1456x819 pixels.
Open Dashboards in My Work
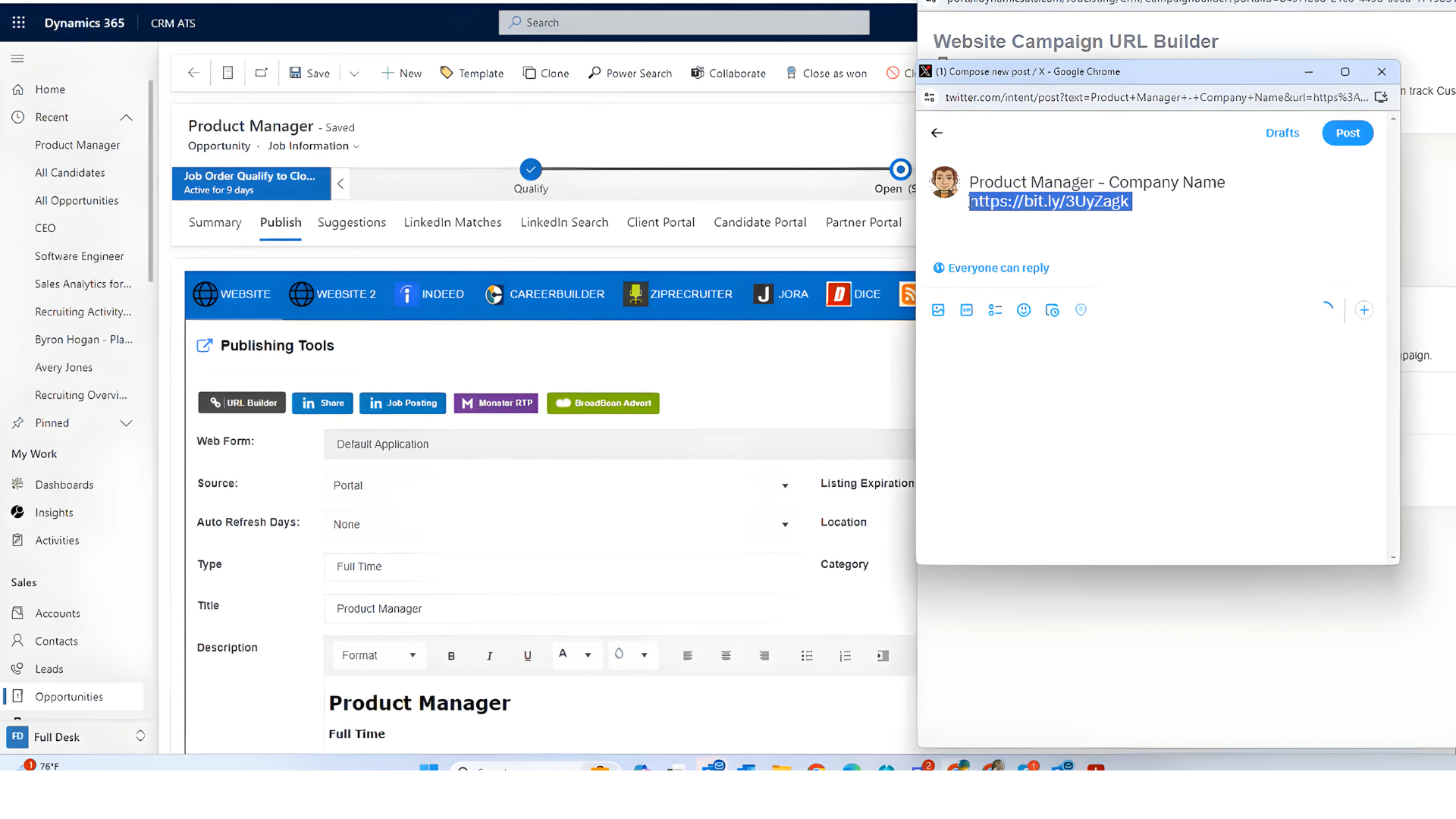pyautogui.click(x=64, y=485)
